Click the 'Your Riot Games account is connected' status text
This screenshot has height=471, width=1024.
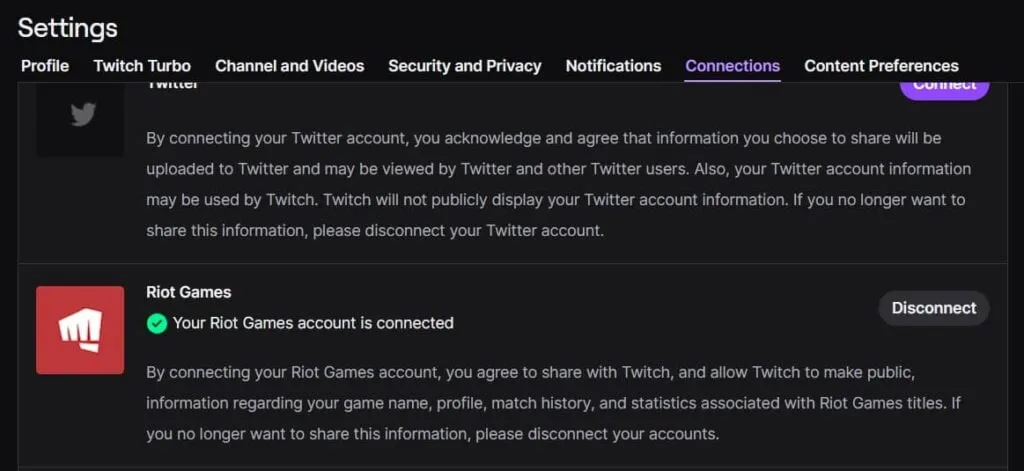[313, 323]
